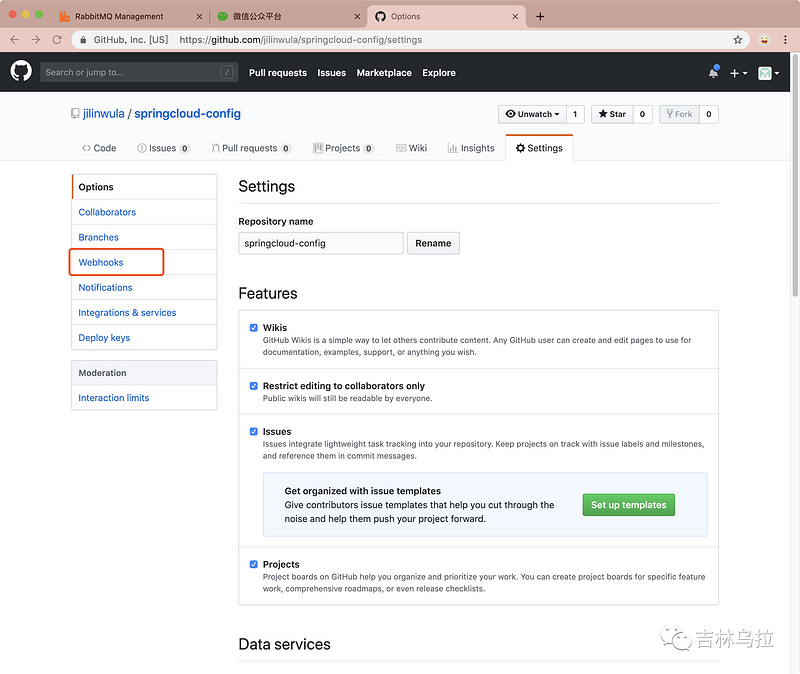Click Pull requests in top navigation
This screenshot has height=674, width=800.
[278, 72]
